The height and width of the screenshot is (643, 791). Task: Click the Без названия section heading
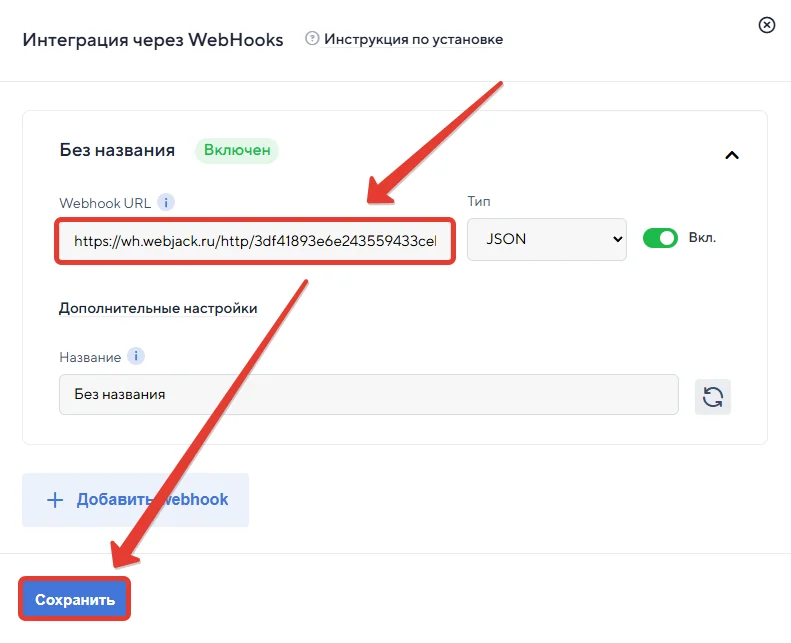point(117,150)
